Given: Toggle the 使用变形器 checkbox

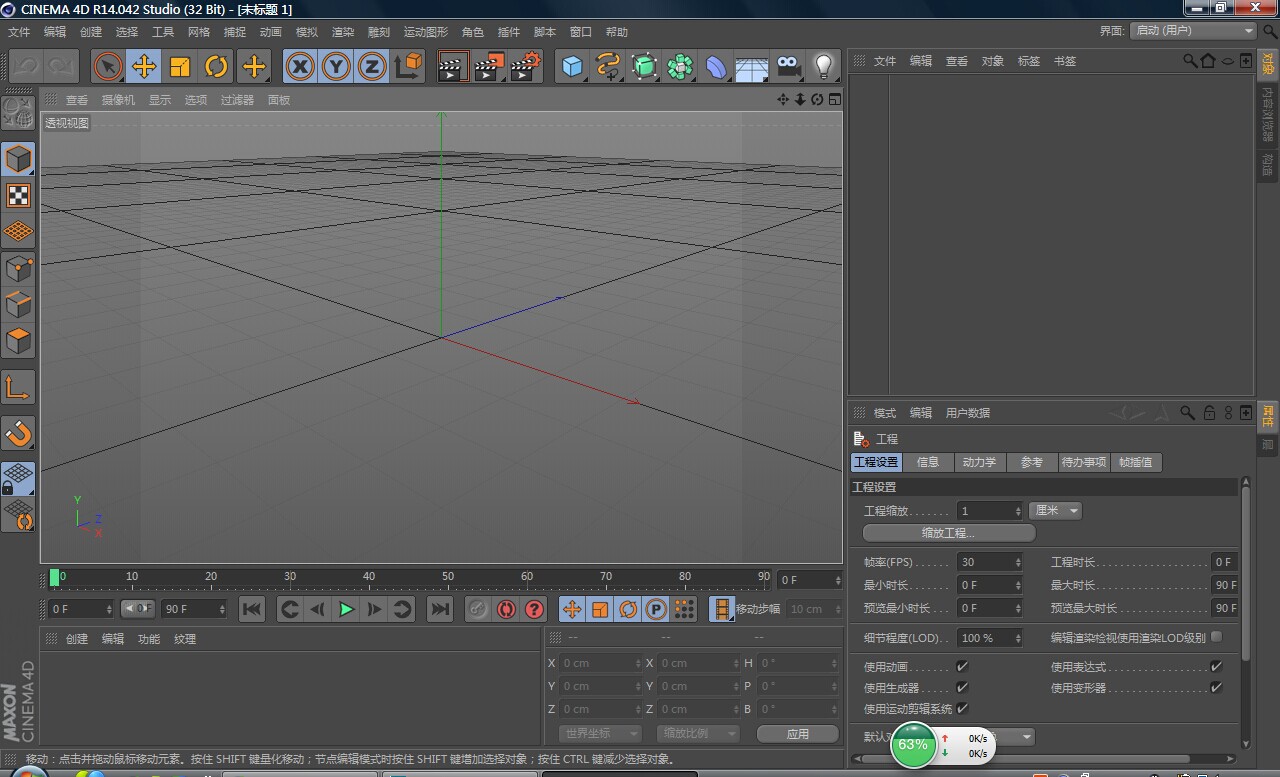Looking at the screenshot, I should (1216, 688).
